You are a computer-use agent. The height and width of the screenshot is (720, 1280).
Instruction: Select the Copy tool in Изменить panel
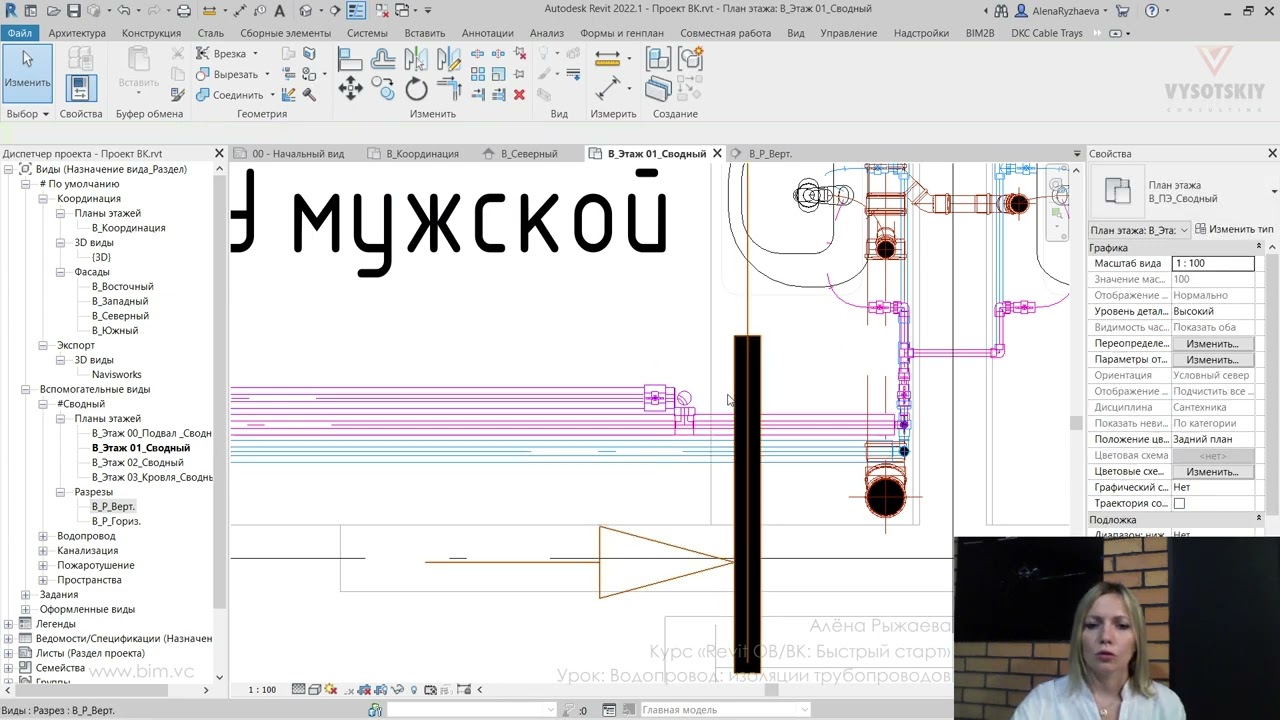tap(383, 90)
